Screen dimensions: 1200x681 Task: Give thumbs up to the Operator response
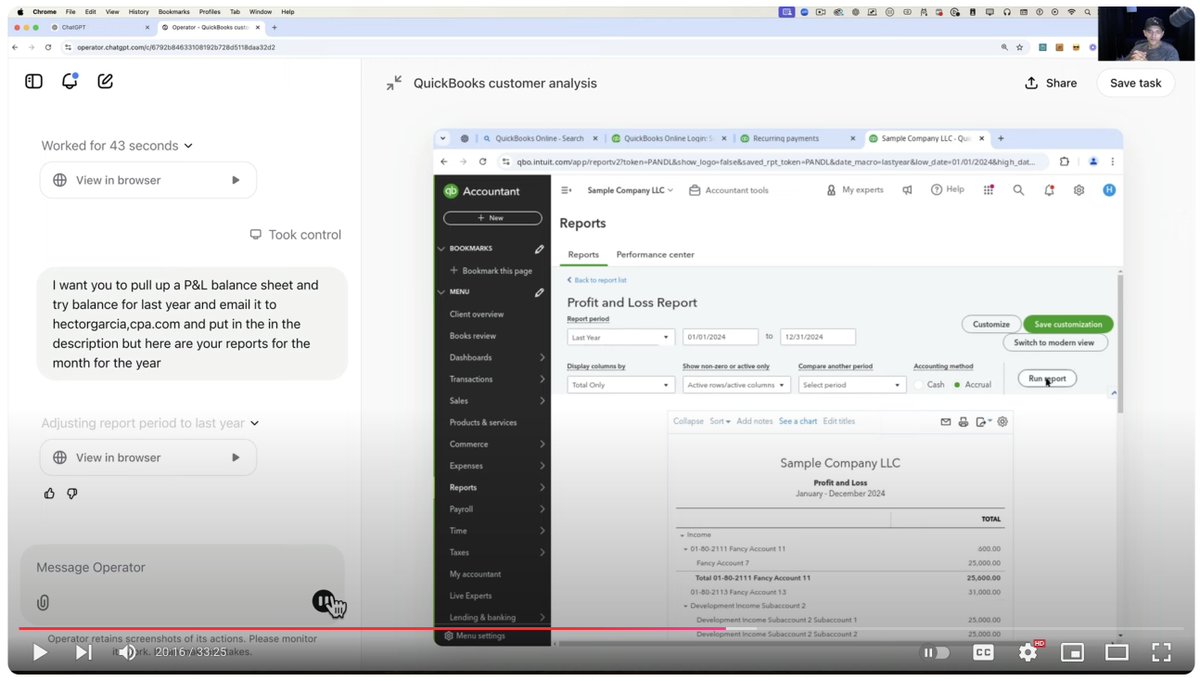(50, 493)
